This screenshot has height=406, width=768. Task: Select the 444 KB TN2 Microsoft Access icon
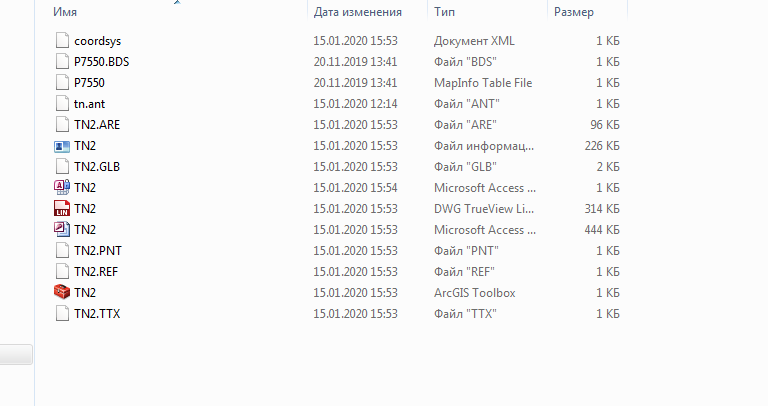click(x=62, y=230)
